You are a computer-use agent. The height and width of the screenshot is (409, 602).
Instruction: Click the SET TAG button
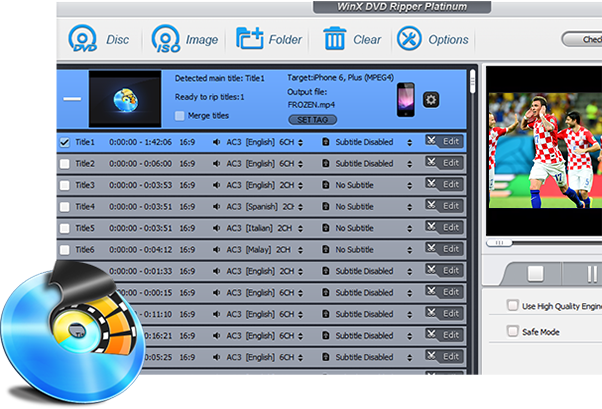pos(310,120)
